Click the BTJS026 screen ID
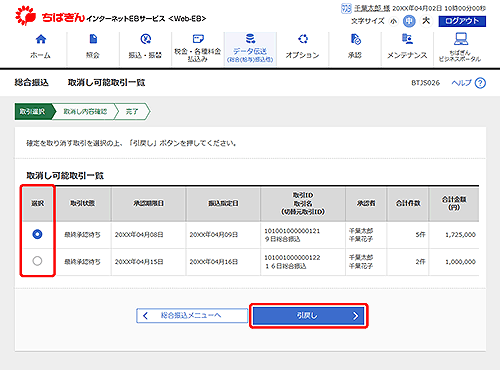This screenshot has height=370, width=500. [425, 83]
